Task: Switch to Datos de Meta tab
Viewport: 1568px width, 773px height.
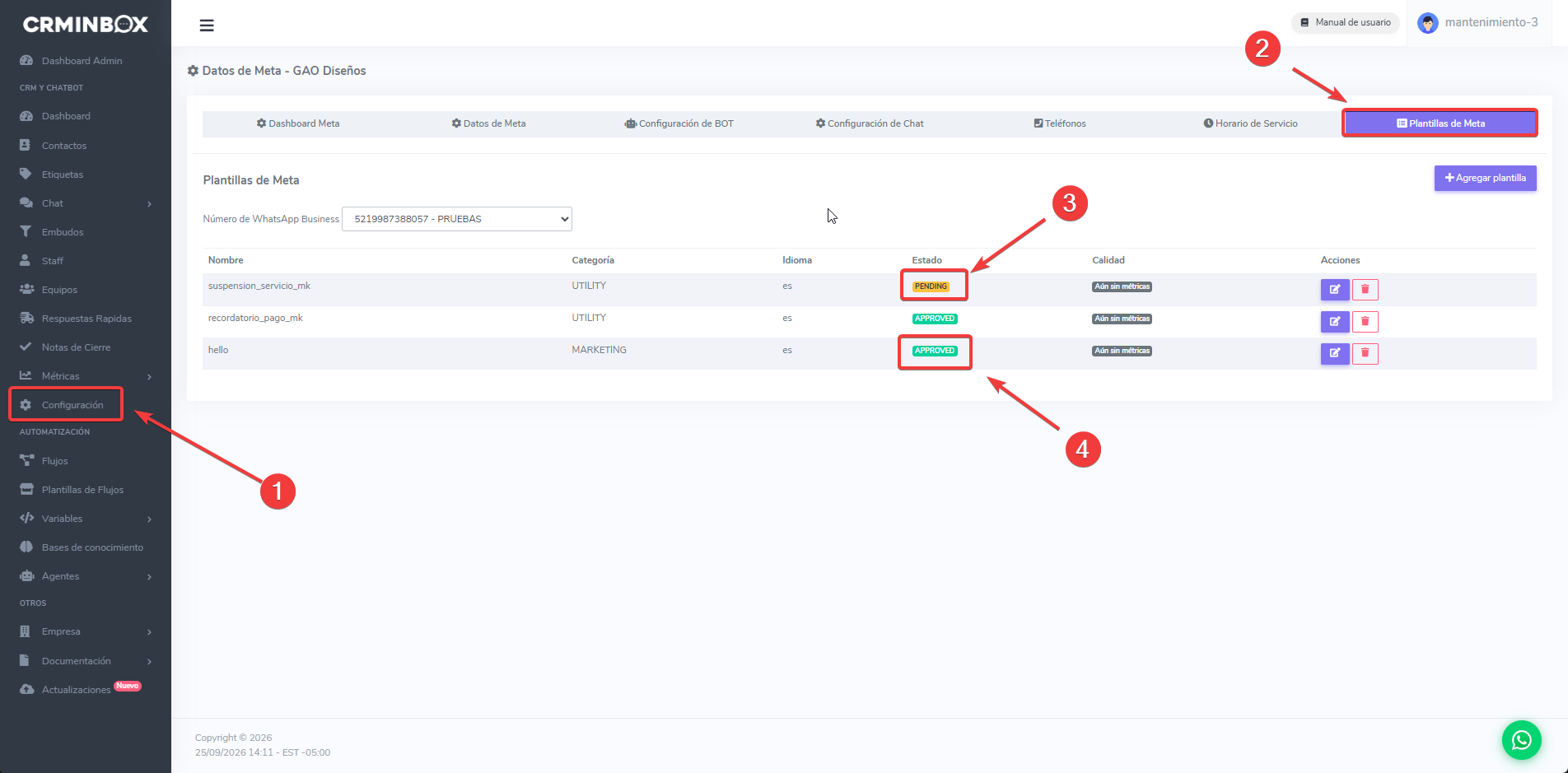Action: (x=488, y=123)
